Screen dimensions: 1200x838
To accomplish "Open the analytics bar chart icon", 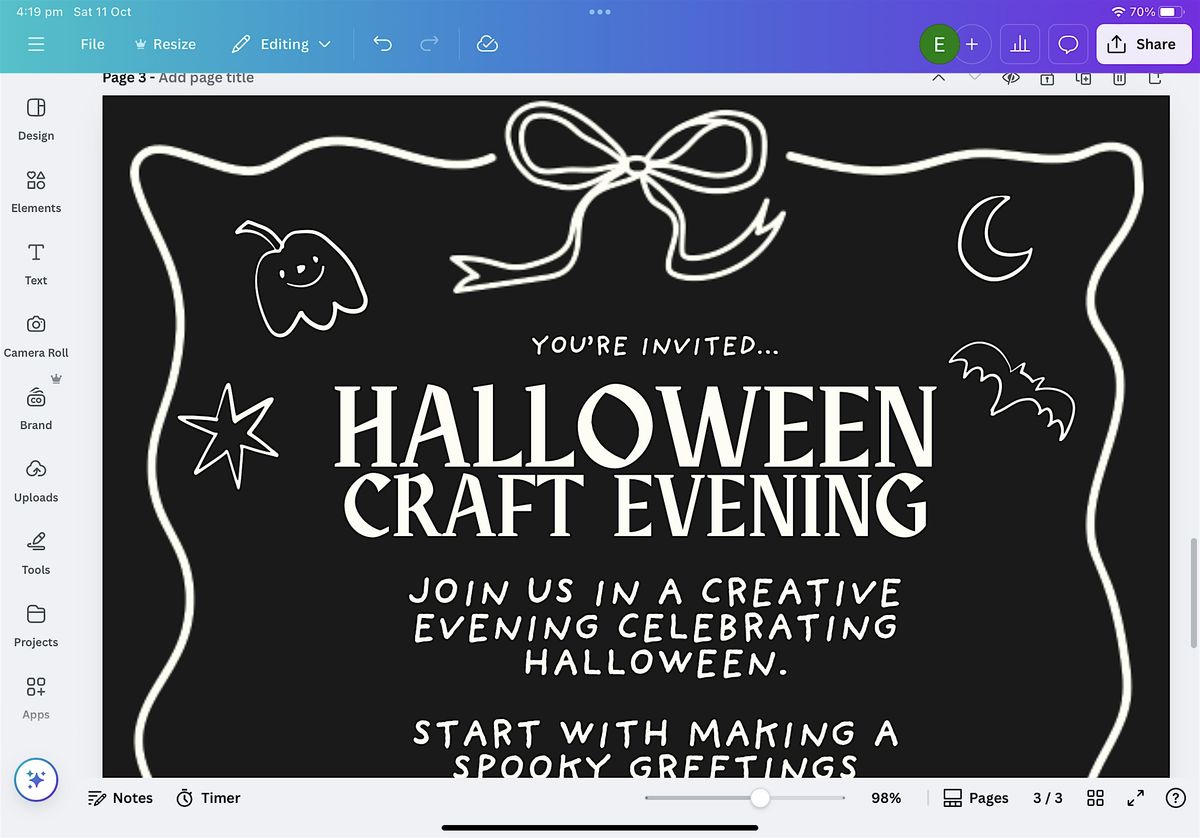I will click(1020, 44).
